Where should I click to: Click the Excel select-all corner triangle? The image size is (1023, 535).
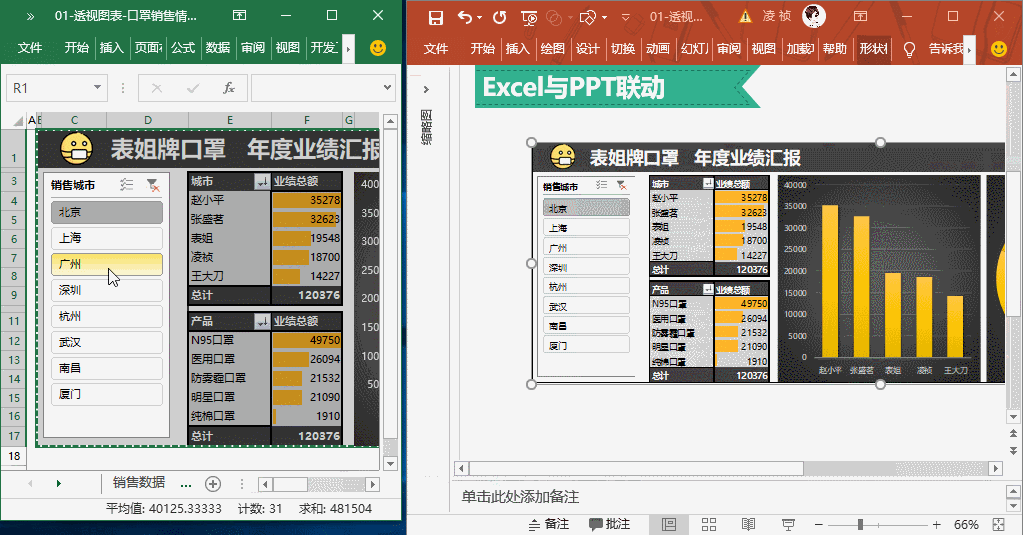tap(18, 120)
